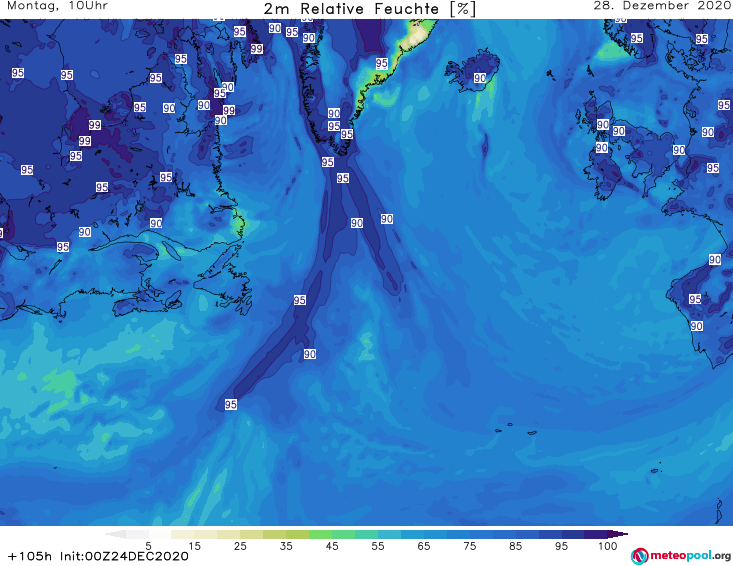733x566 pixels.
Task: Pick the dark purple arrow tip past 100
Action: pos(618,534)
